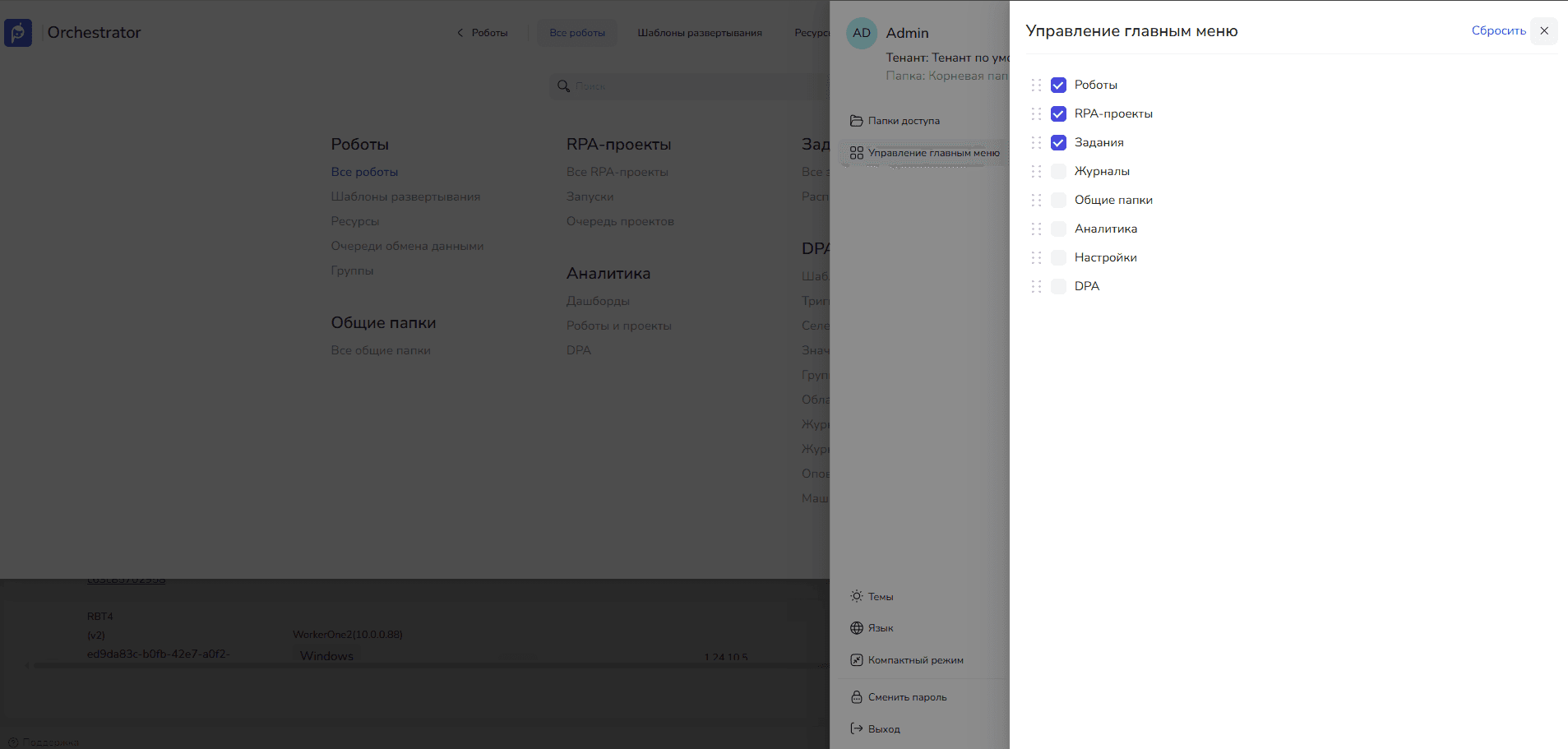Image resolution: width=1568 pixels, height=749 pixels.
Task: Click drag handle beside DPA item
Action: tap(1036, 287)
